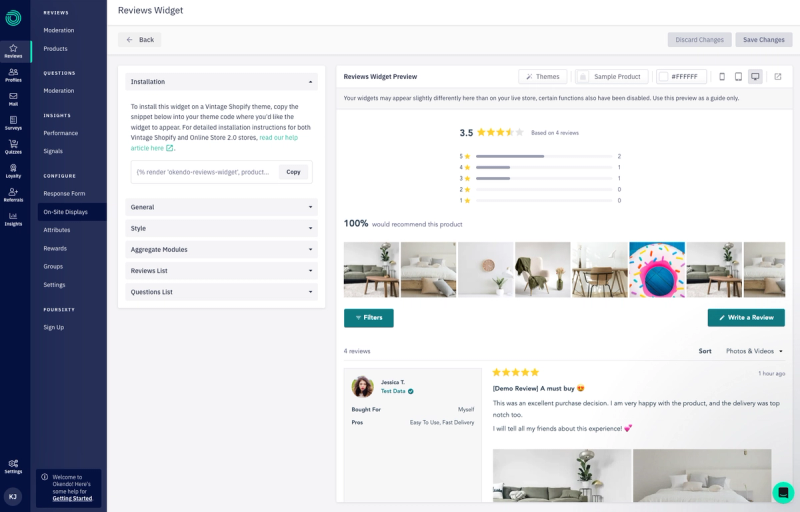Image resolution: width=800 pixels, height=512 pixels.
Task: Switch preview to desktop device view
Action: click(755, 76)
